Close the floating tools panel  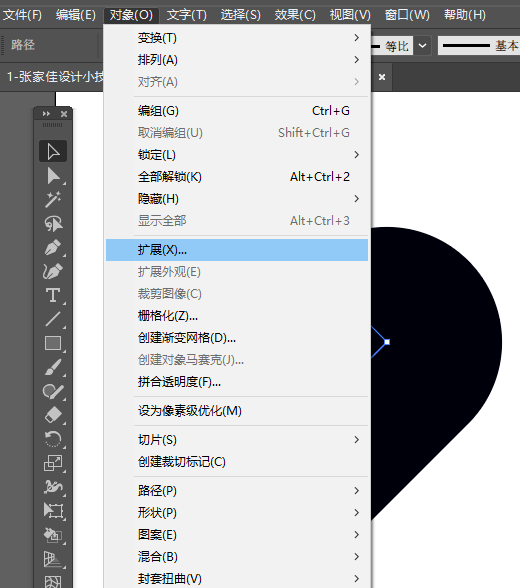(64, 114)
